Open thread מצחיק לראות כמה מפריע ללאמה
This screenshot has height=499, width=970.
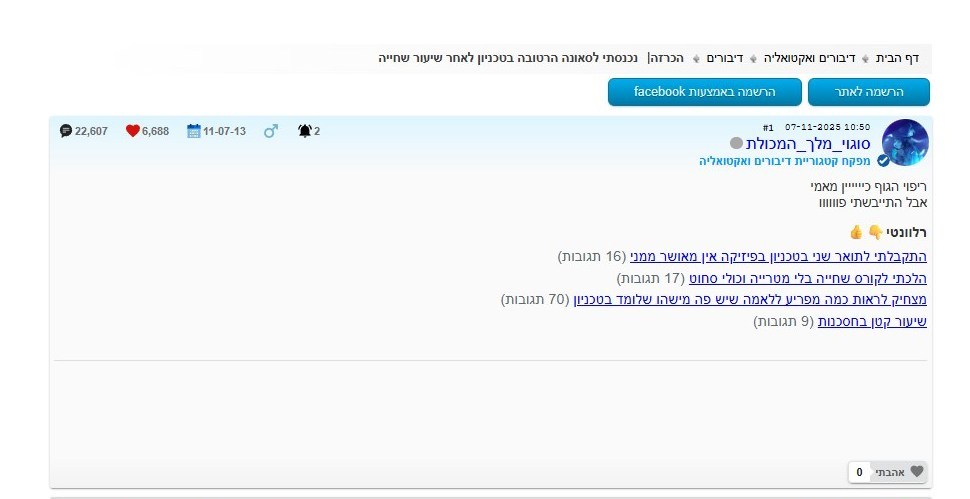click(x=750, y=300)
